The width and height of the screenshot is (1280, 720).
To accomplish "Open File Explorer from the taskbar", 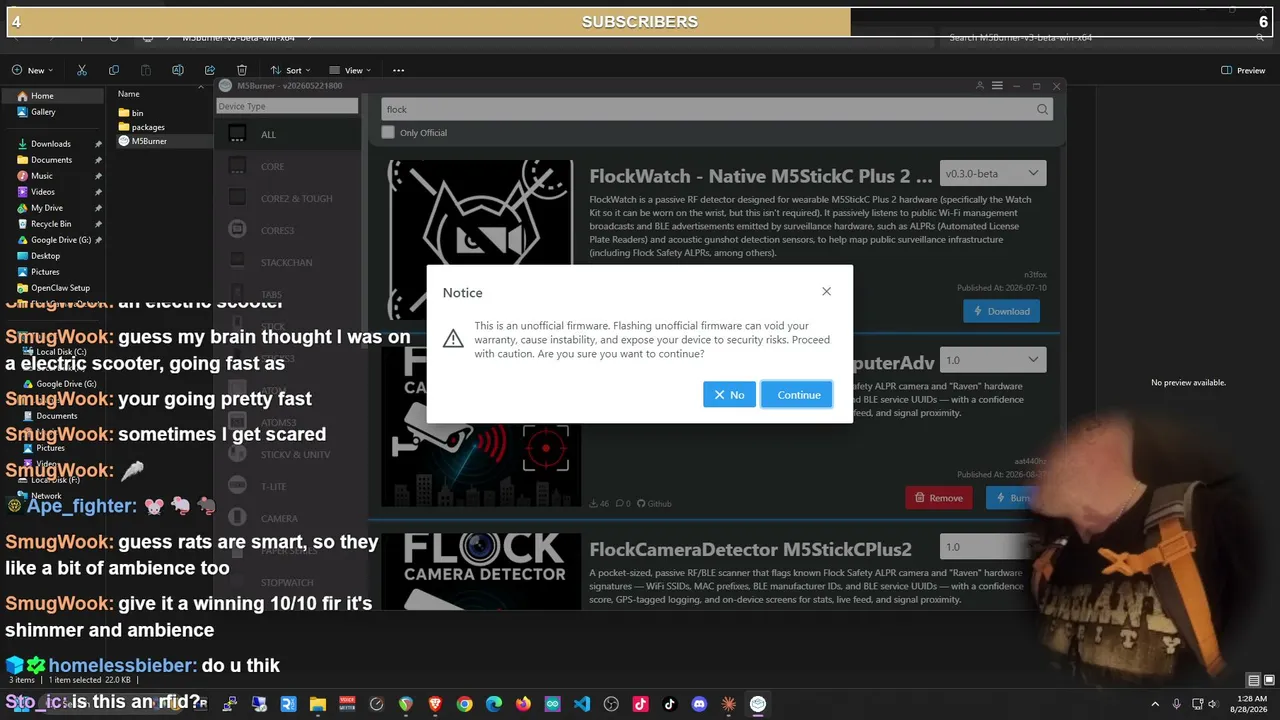I will click(317, 704).
